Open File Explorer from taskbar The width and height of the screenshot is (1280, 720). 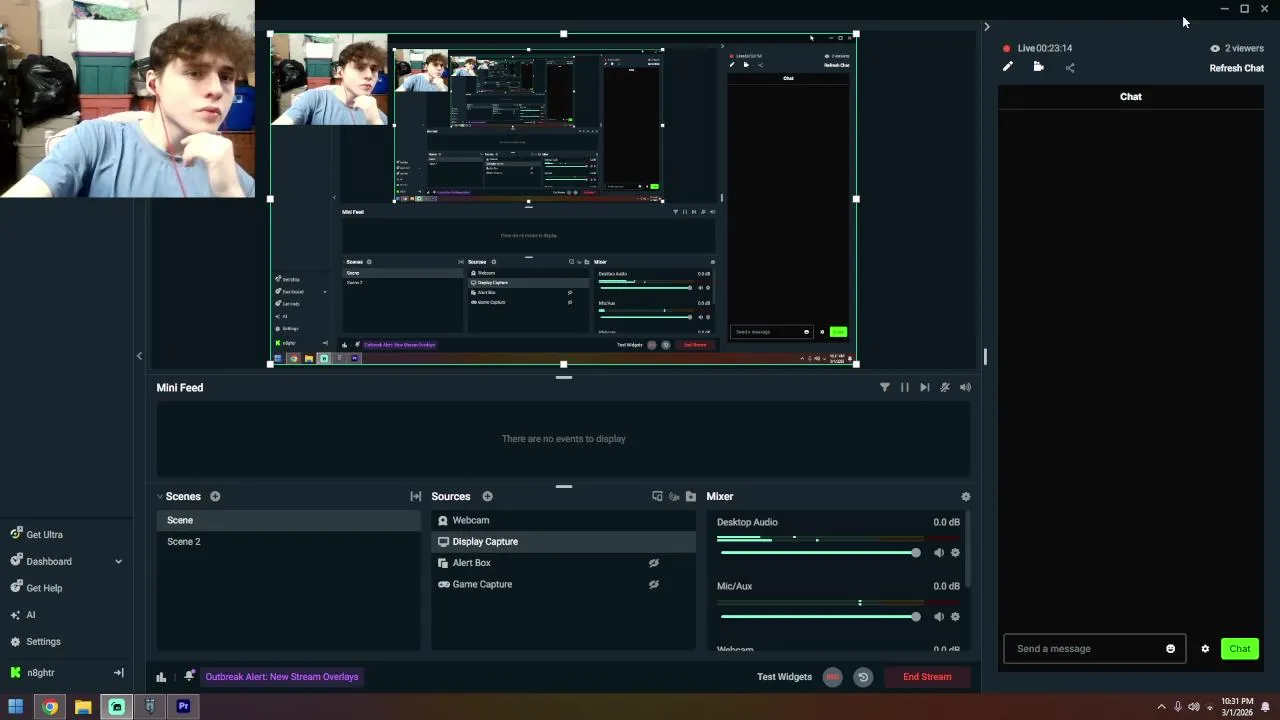(83, 707)
